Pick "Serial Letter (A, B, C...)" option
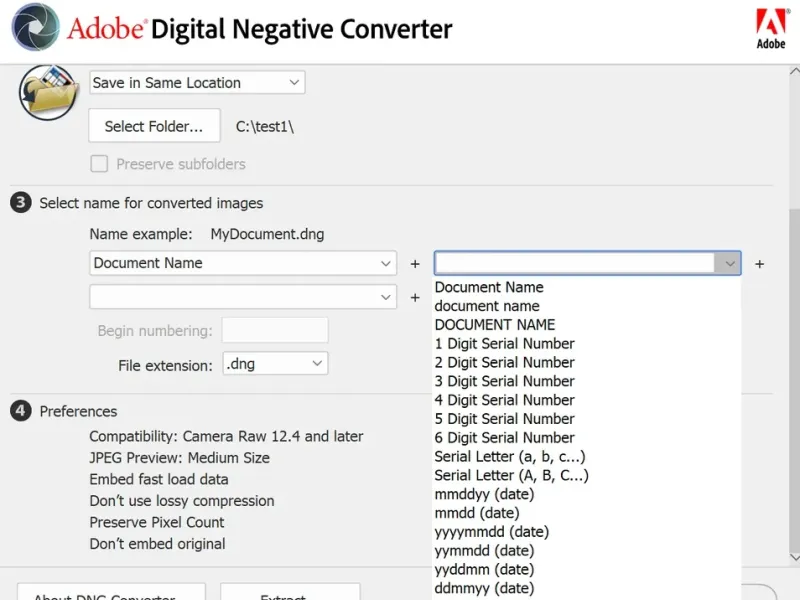The width and height of the screenshot is (800, 600). click(511, 475)
